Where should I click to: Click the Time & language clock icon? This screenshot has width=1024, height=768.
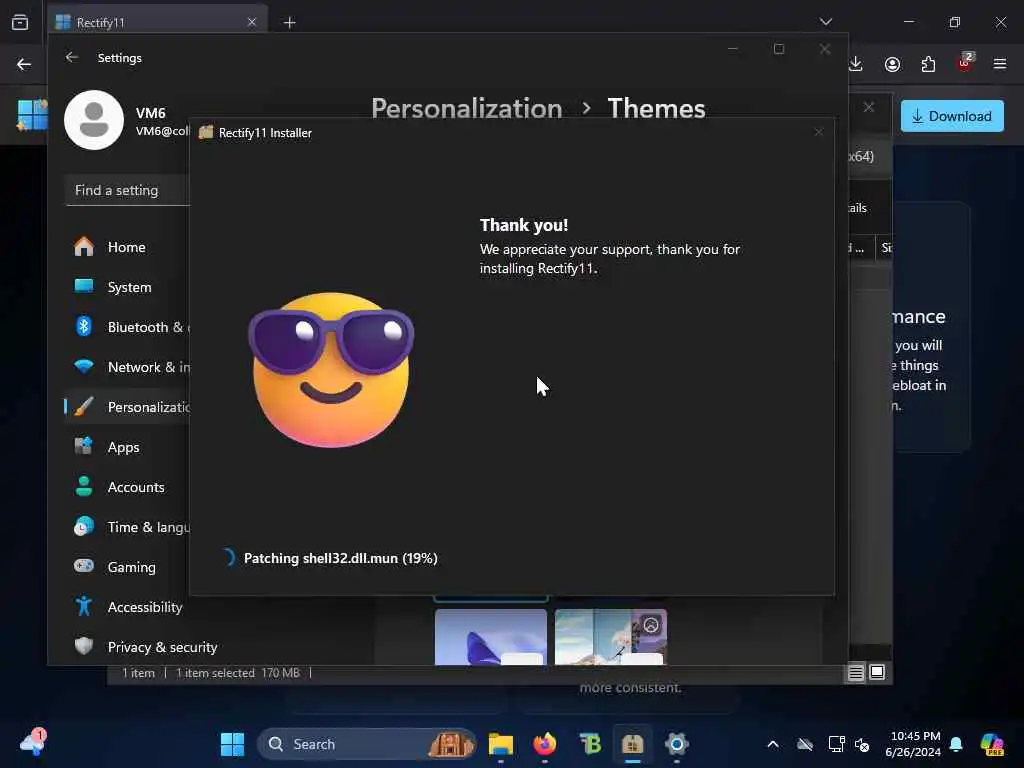84,526
